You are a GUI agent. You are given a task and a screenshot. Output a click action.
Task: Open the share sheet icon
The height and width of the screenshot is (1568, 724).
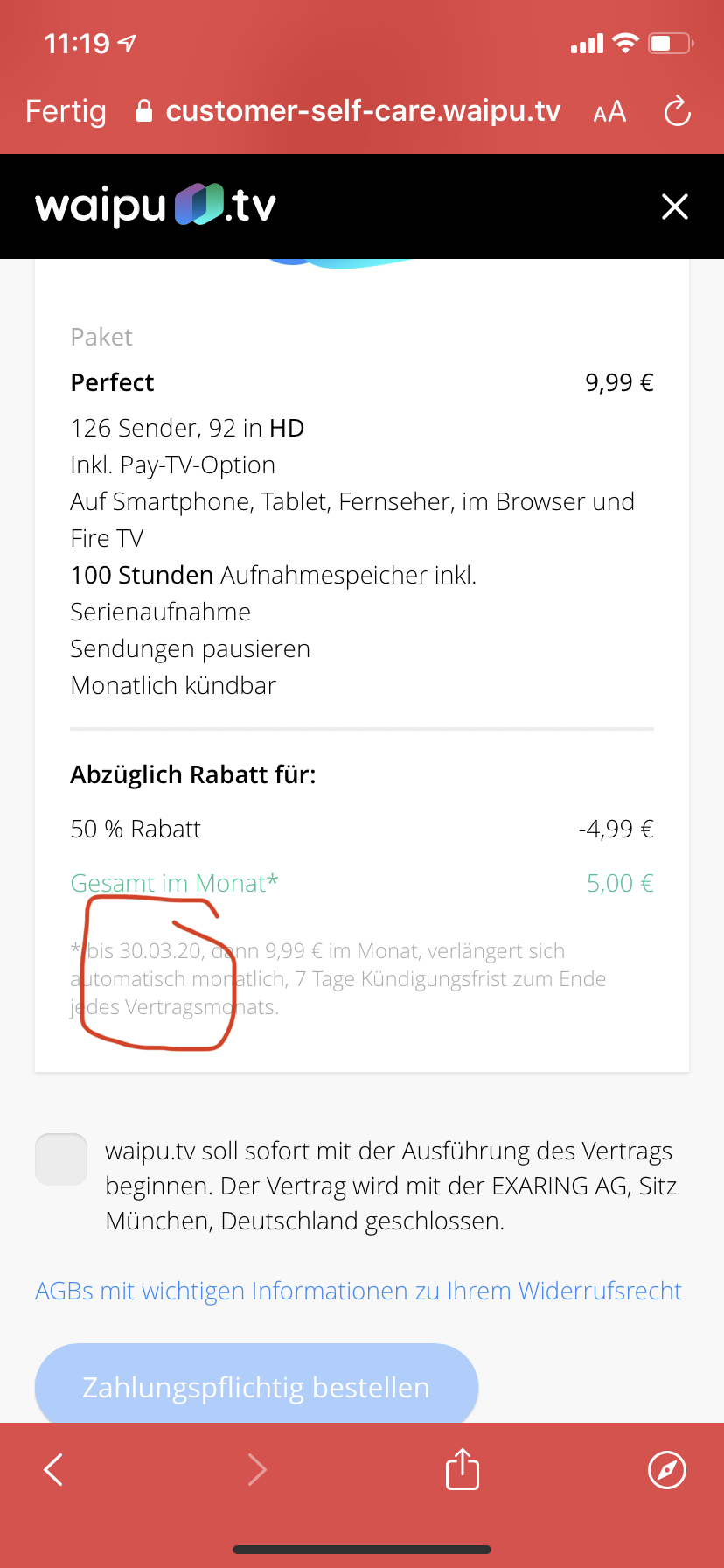463,1468
